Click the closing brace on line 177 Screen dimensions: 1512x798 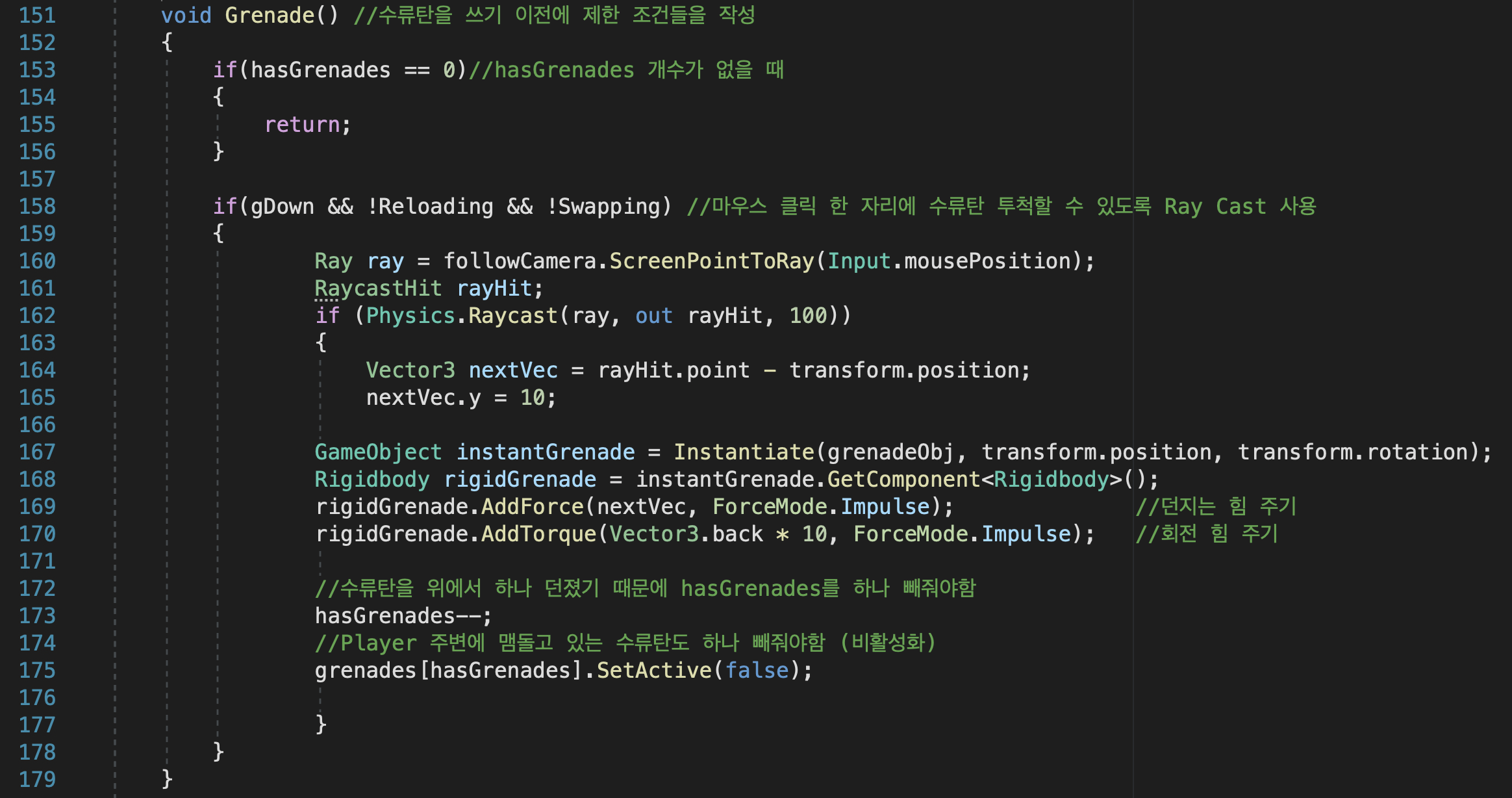pyautogui.click(x=321, y=723)
